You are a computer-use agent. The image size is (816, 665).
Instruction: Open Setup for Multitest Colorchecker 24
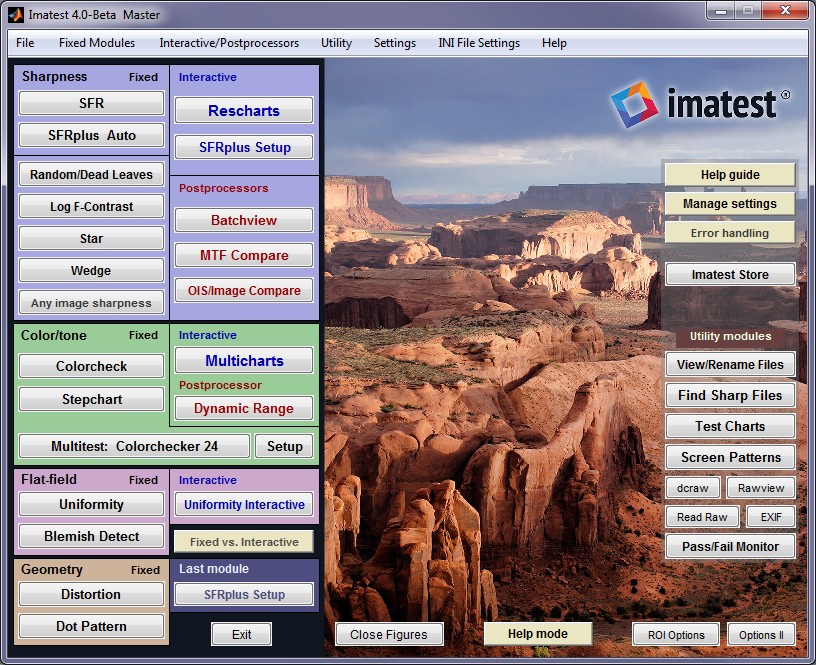coord(284,446)
